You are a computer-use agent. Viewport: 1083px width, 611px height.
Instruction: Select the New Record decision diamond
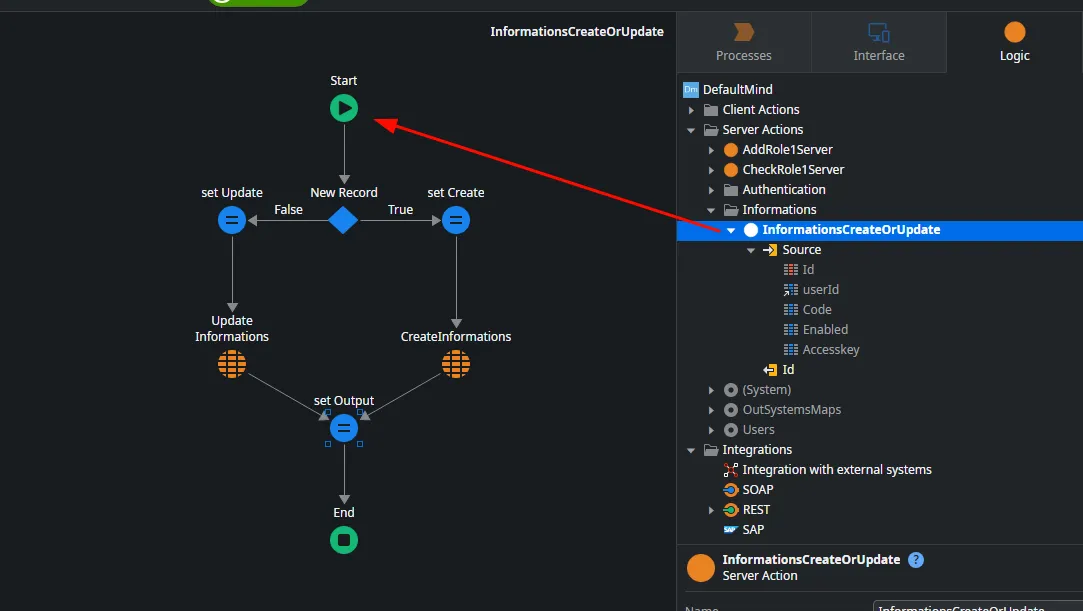[344, 220]
